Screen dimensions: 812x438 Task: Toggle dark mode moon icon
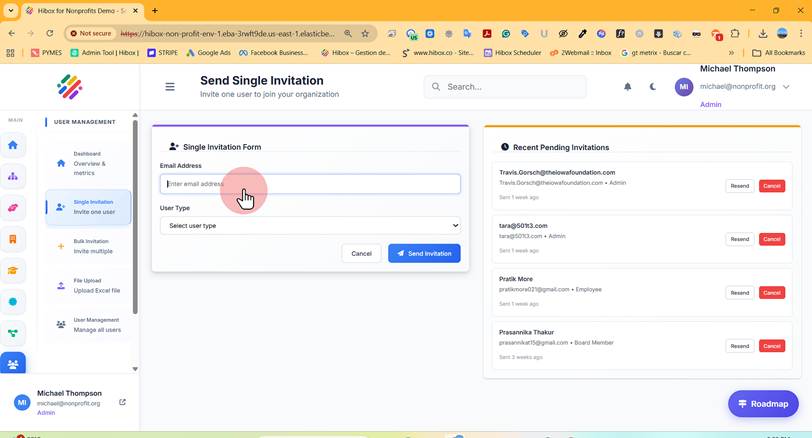pyautogui.click(x=652, y=86)
